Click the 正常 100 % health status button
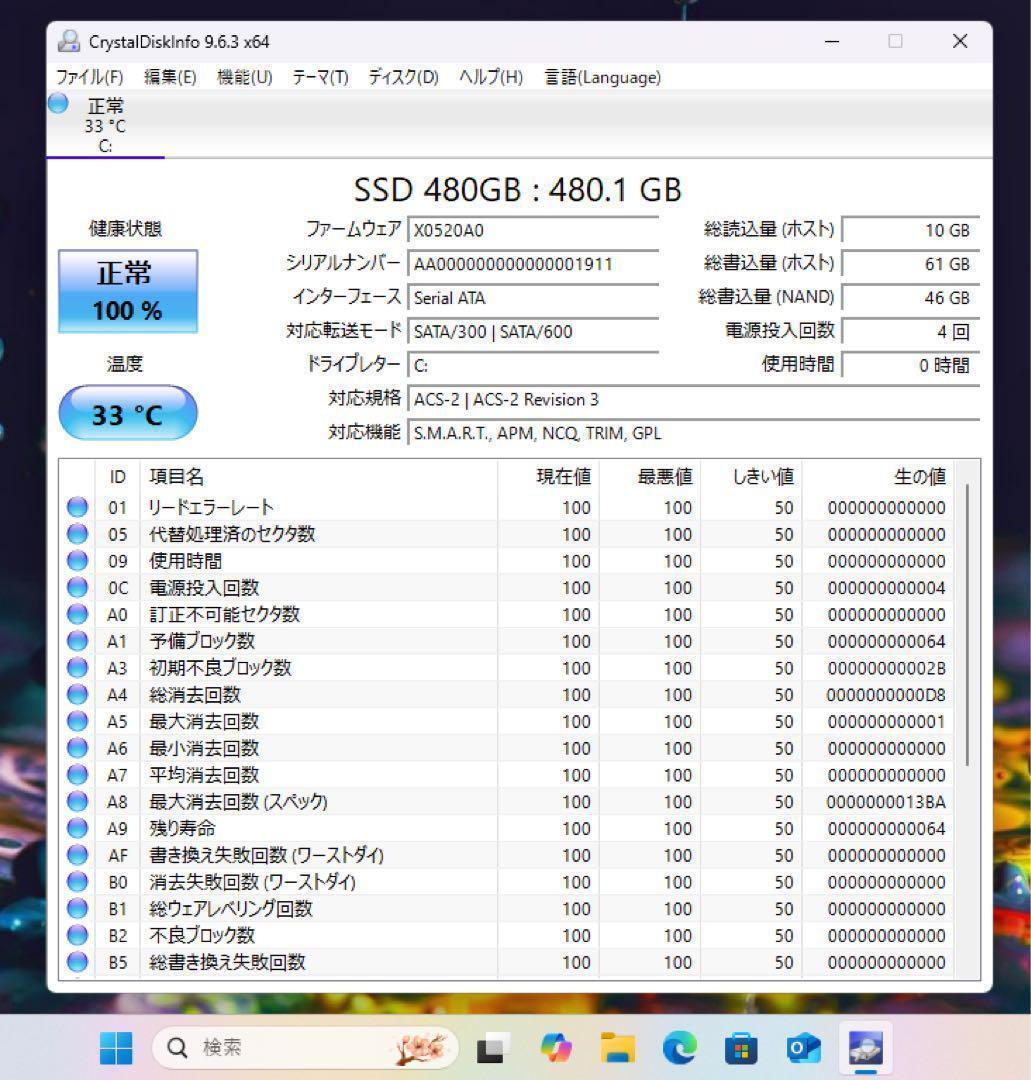This screenshot has height=1080, width=1031. click(128, 291)
